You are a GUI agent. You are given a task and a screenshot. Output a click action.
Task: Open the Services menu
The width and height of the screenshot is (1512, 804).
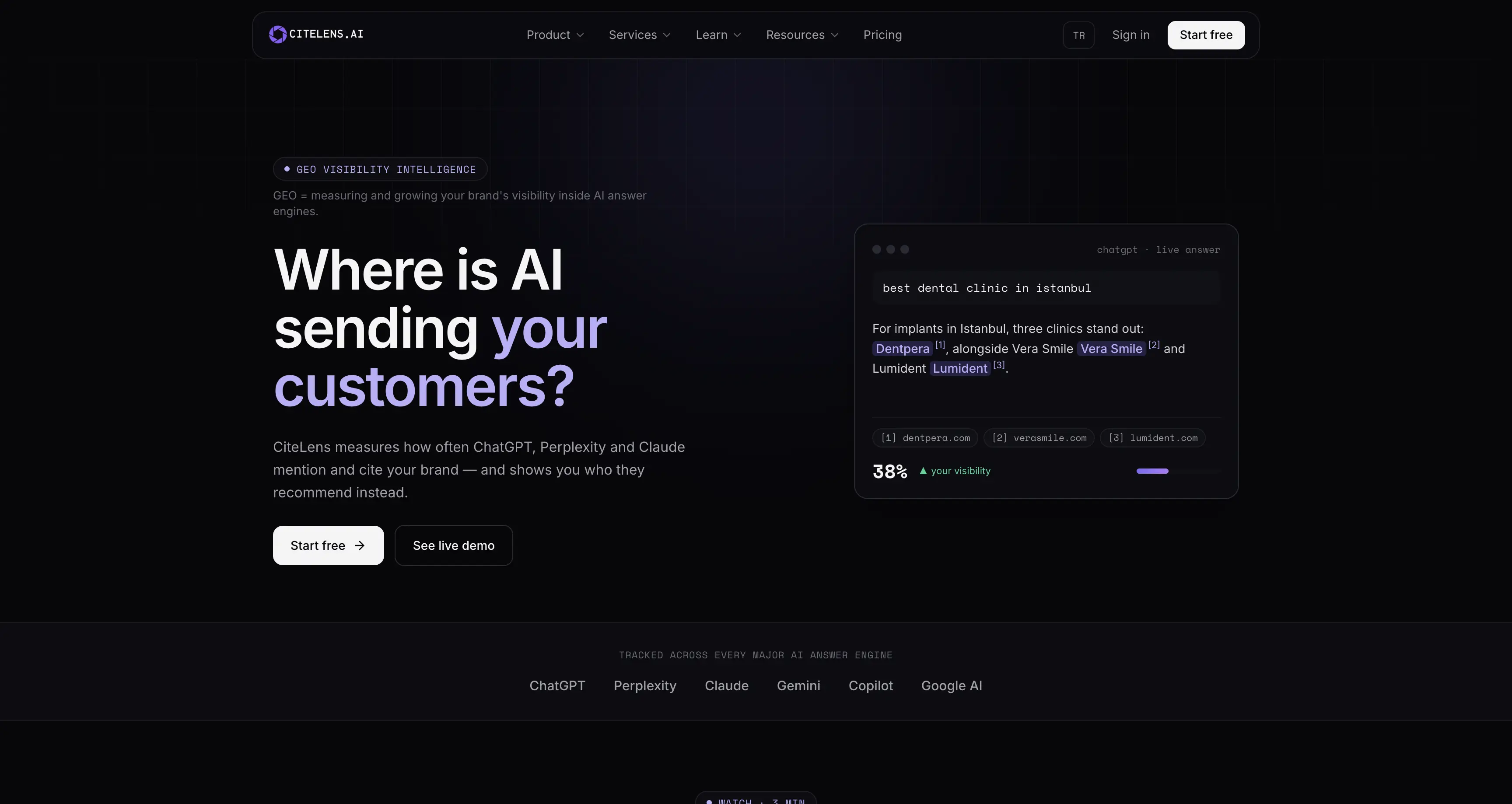click(639, 35)
